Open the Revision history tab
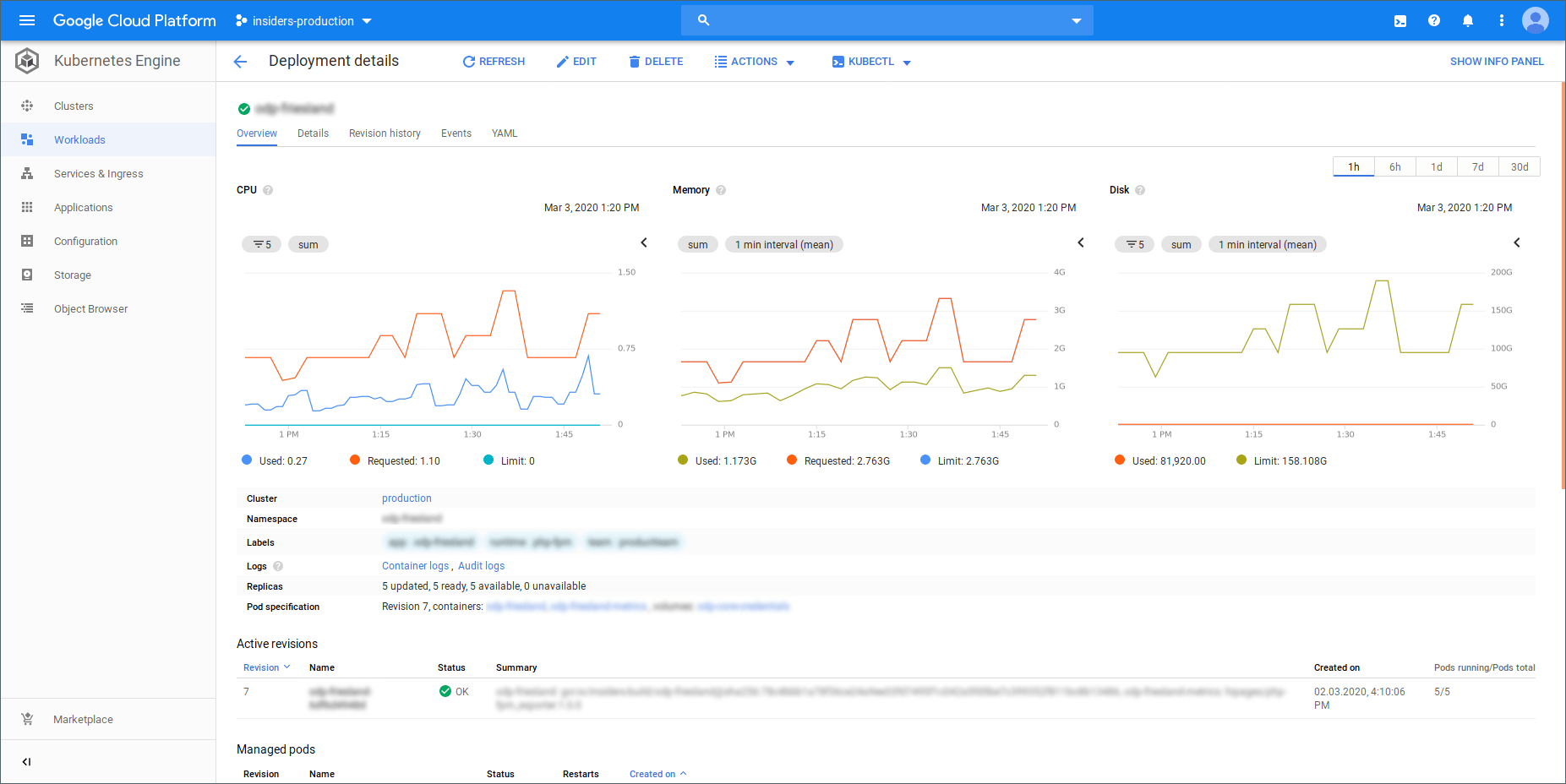The width and height of the screenshot is (1566, 784). click(385, 133)
